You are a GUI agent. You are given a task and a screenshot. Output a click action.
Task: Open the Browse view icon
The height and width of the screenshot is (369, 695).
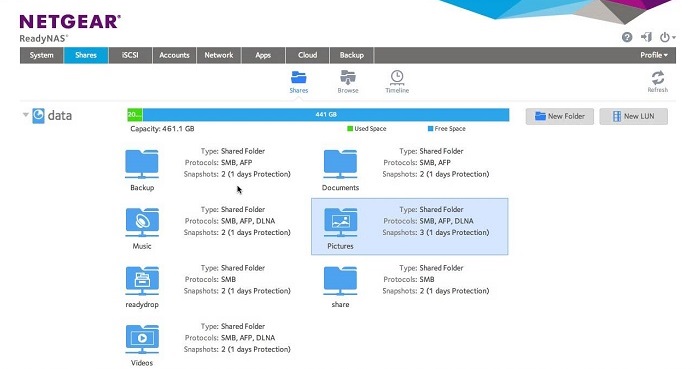[x=348, y=78]
